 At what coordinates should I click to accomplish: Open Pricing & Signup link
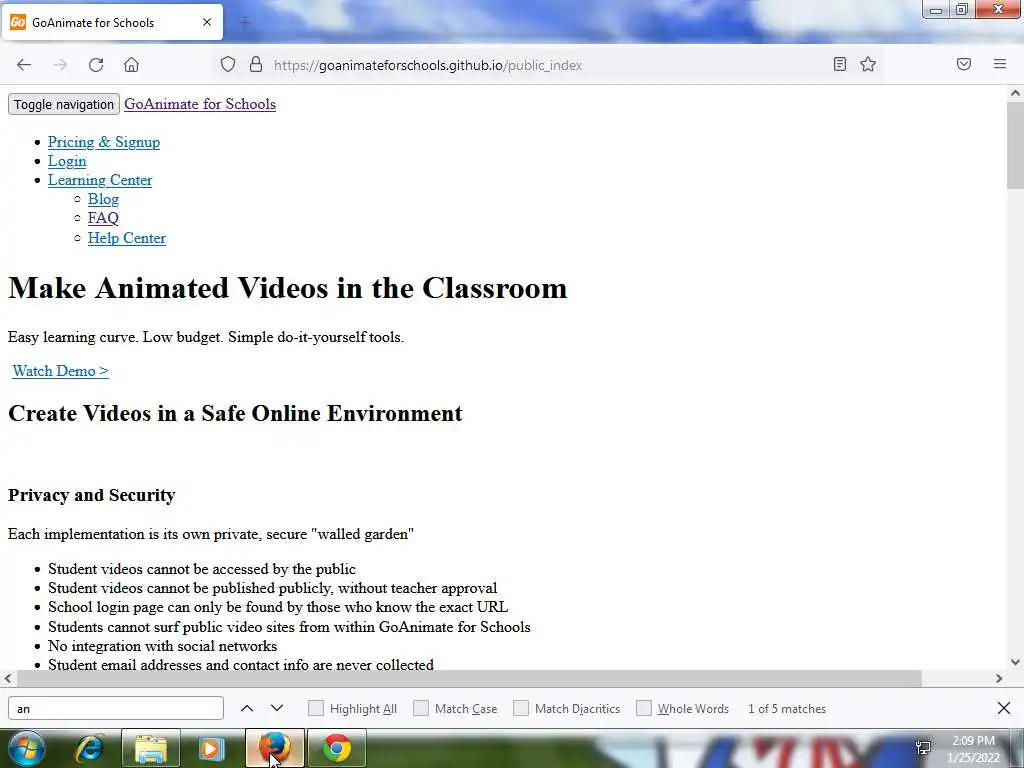tap(104, 142)
